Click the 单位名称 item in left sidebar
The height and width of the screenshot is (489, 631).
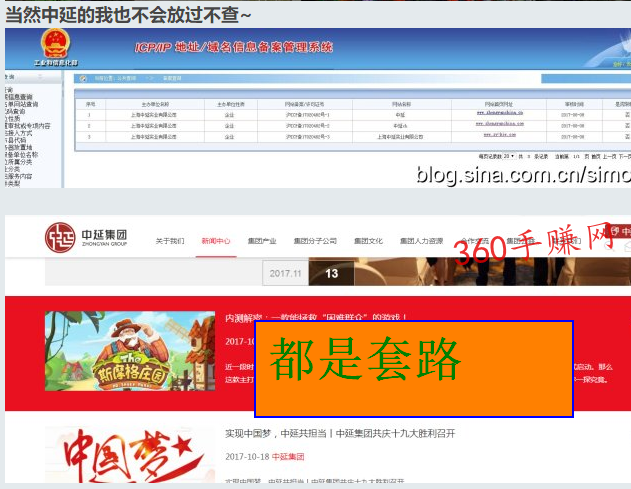(x=22, y=155)
